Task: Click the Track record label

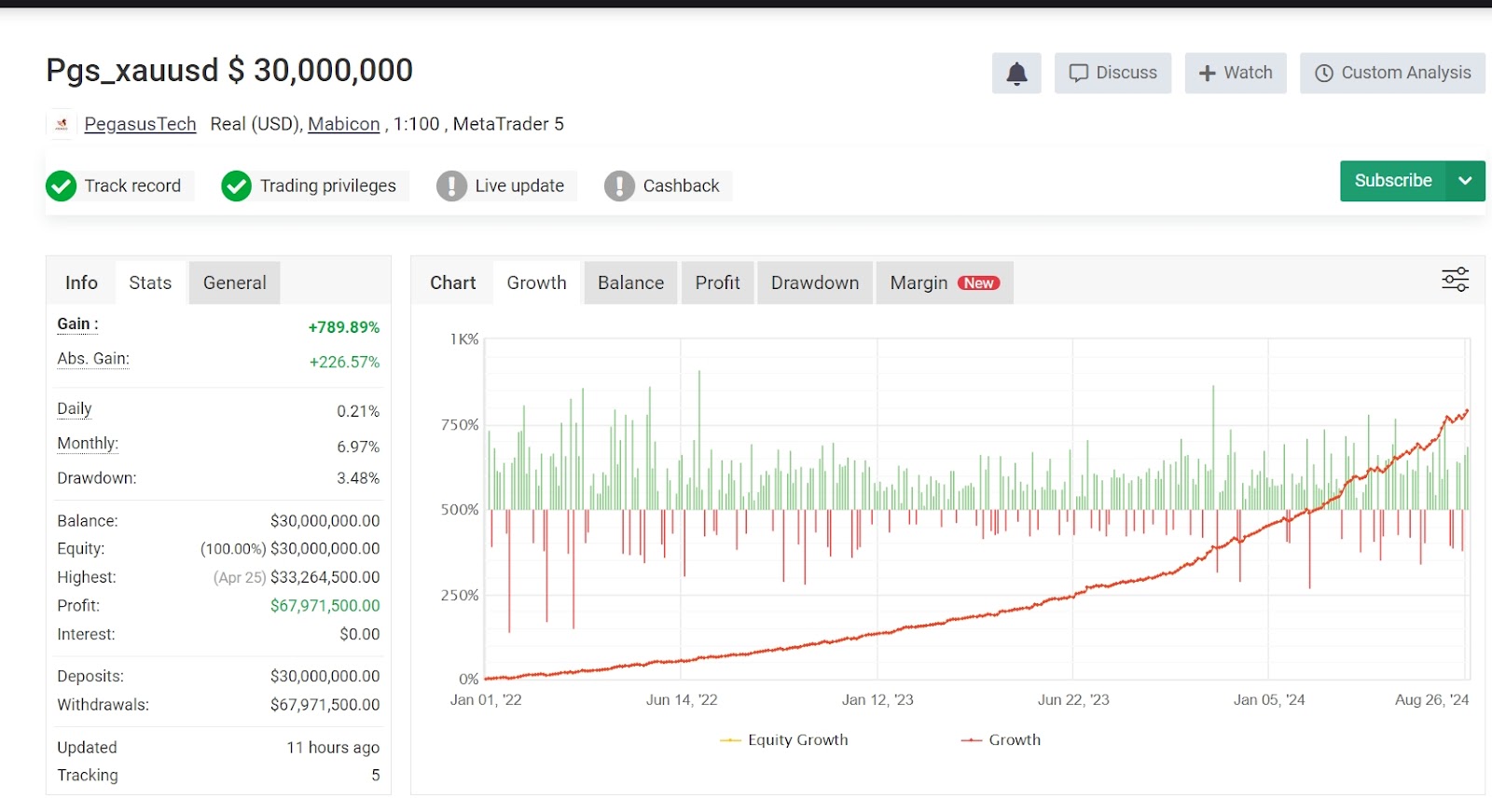Action: click(x=132, y=186)
